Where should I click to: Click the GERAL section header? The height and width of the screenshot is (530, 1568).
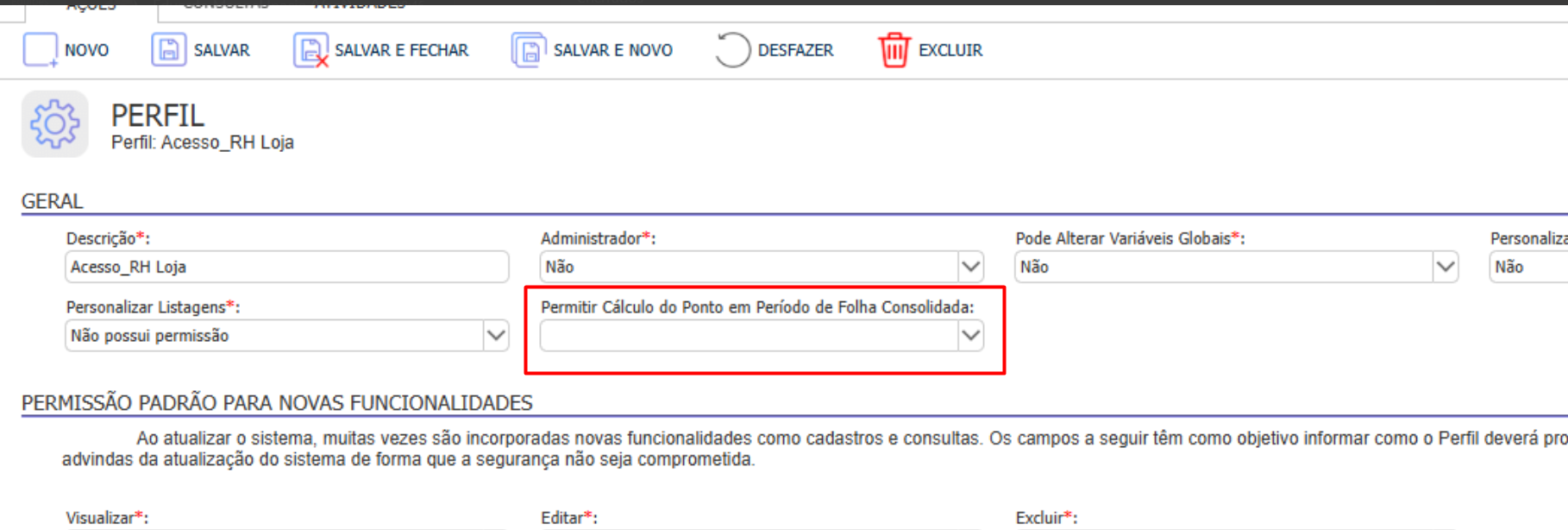click(x=53, y=201)
